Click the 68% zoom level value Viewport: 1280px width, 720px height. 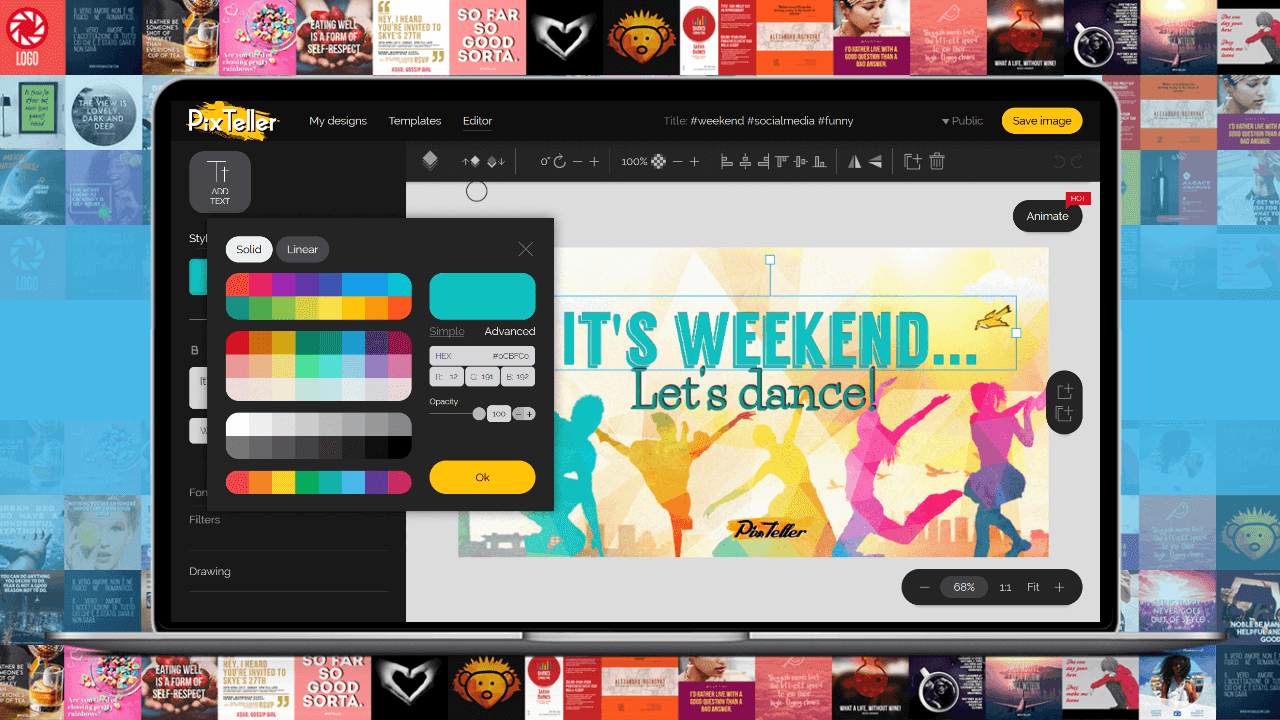pyautogui.click(x=964, y=587)
